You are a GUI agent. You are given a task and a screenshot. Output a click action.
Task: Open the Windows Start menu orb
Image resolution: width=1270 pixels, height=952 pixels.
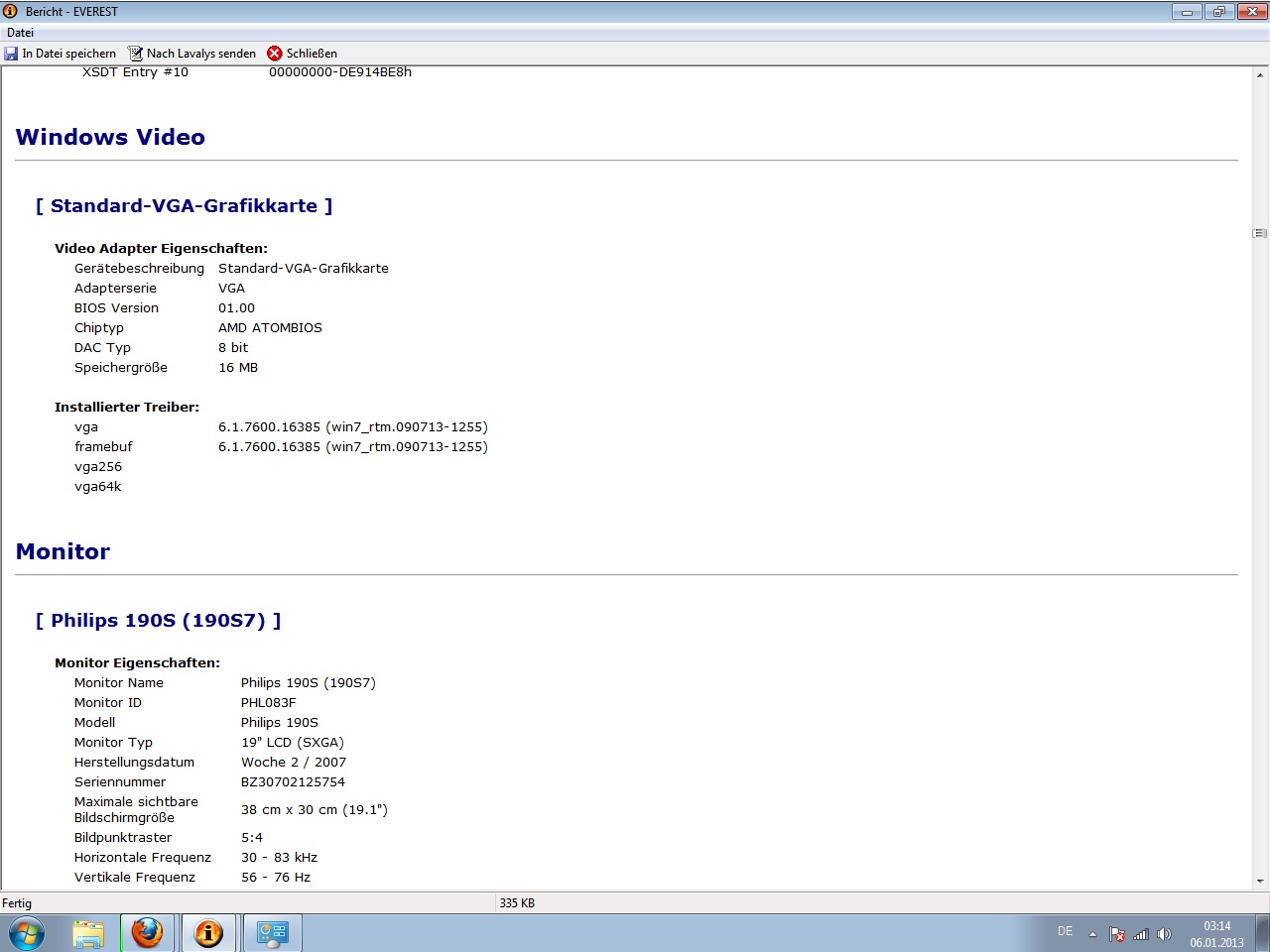click(27, 933)
